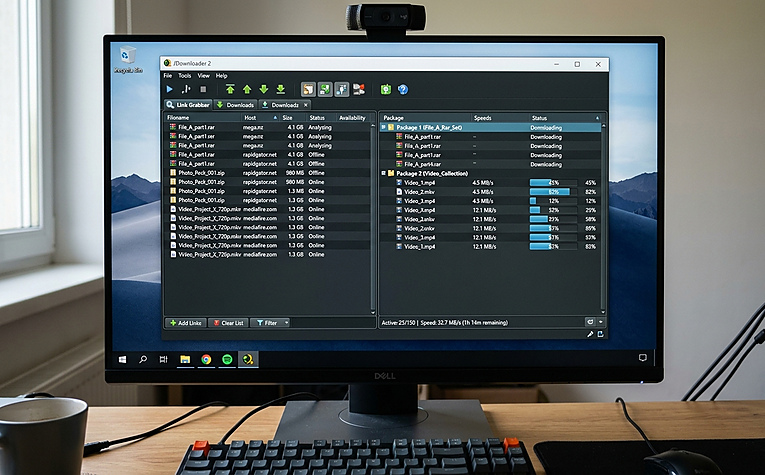The height and width of the screenshot is (475, 765).
Task: Click the Video_1.mp4 progress bar showing 45%
Action: point(553,182)
